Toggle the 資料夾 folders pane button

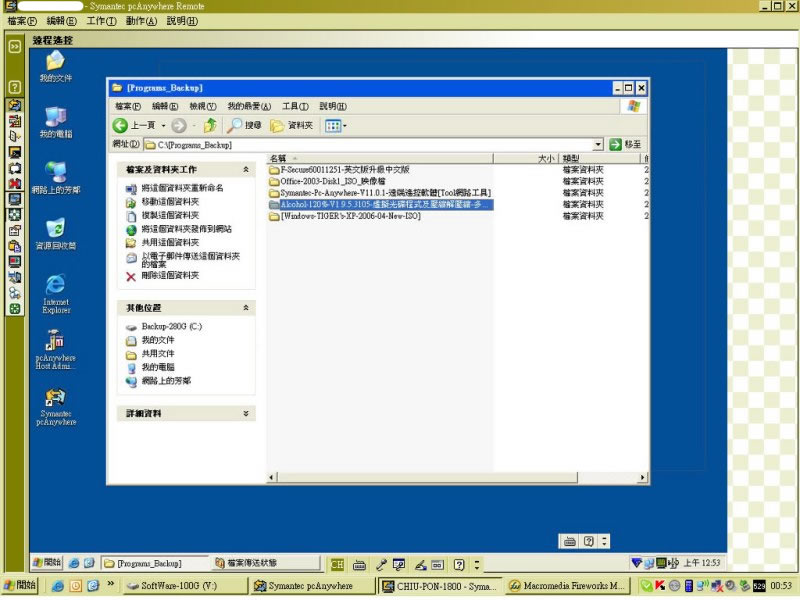(x=291, y=126)
